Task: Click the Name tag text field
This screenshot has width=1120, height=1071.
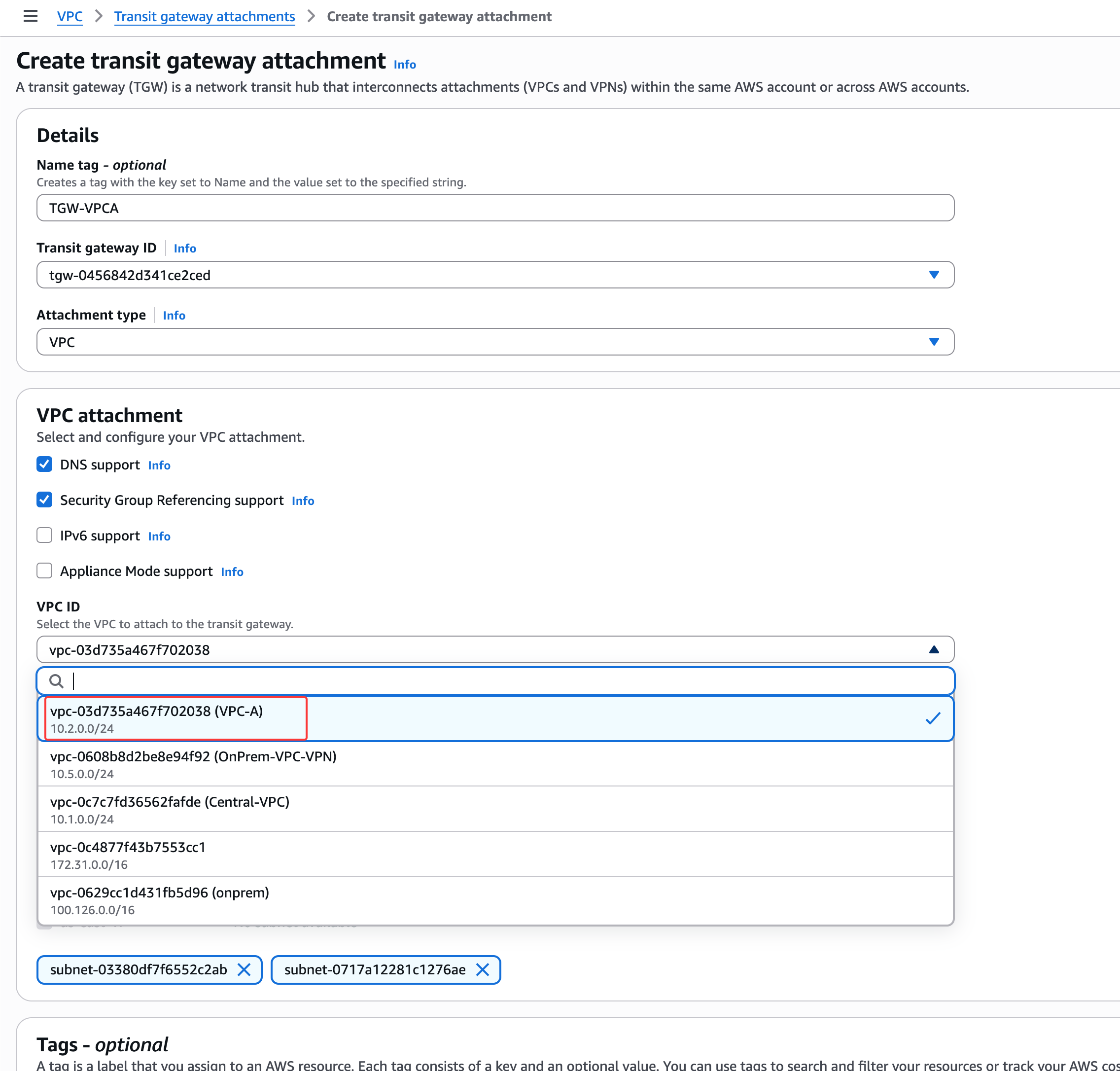Action: pyautogui.click(x=494, y=208)
